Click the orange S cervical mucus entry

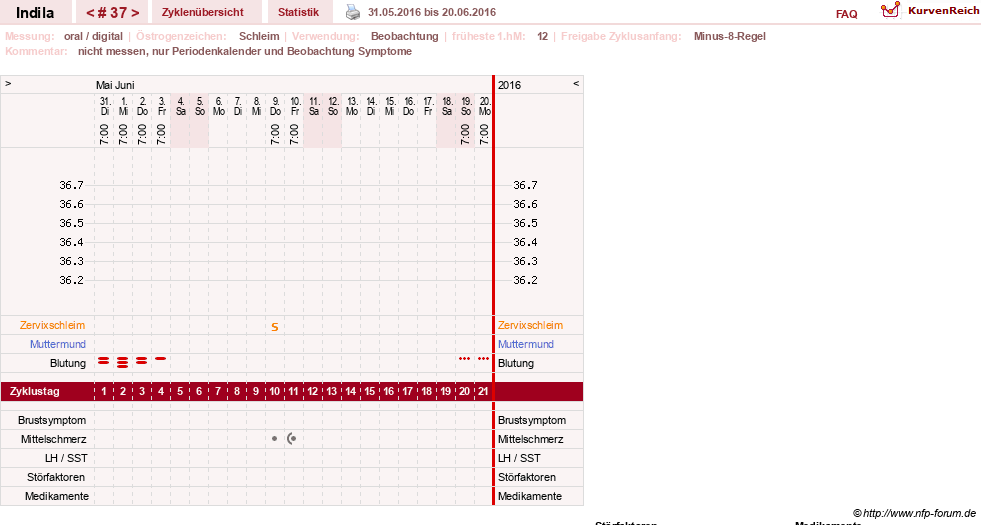point(275,327)
